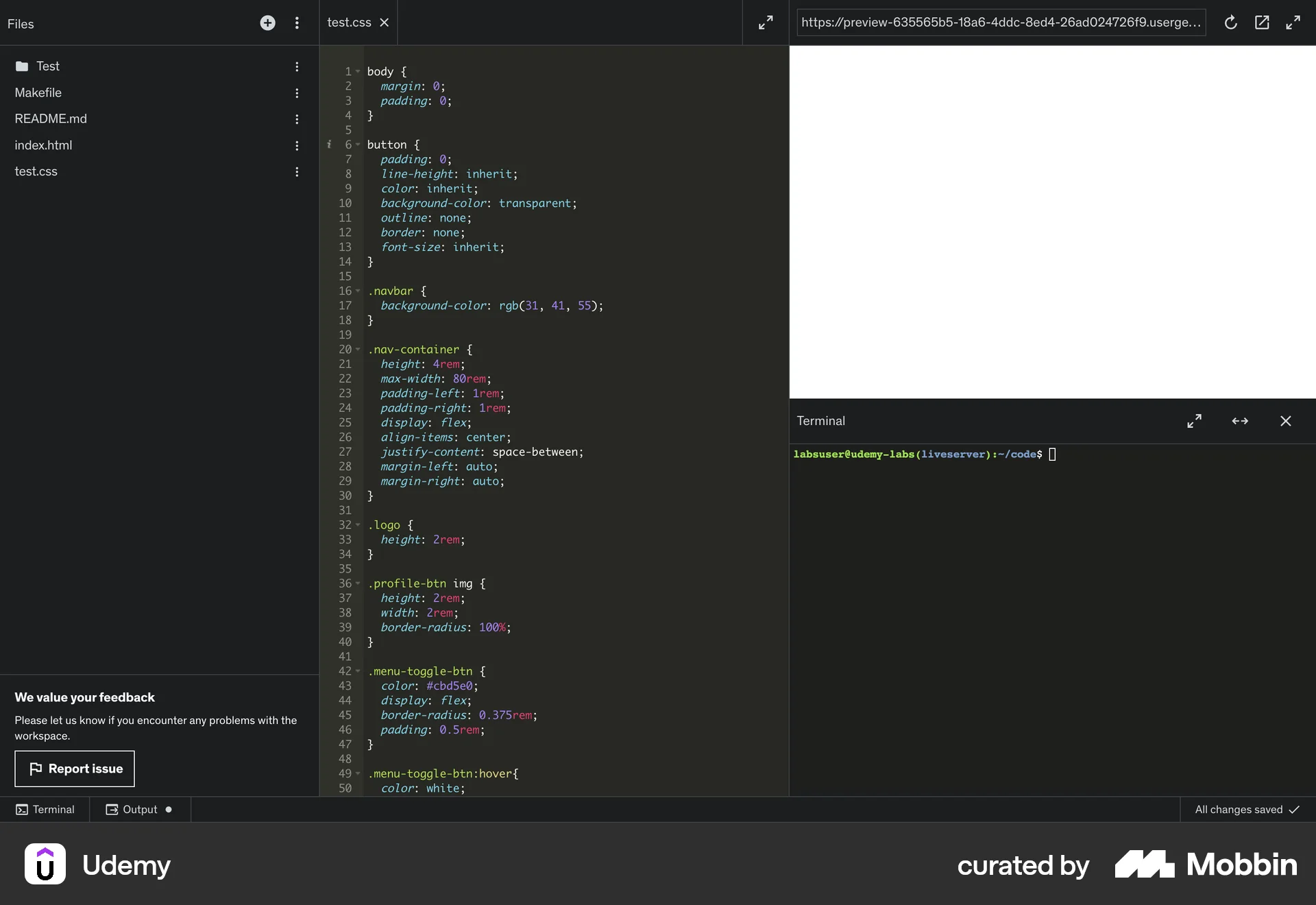Select the test.css editor tab
1316x905 pixels.
click(x=348, y=22)
